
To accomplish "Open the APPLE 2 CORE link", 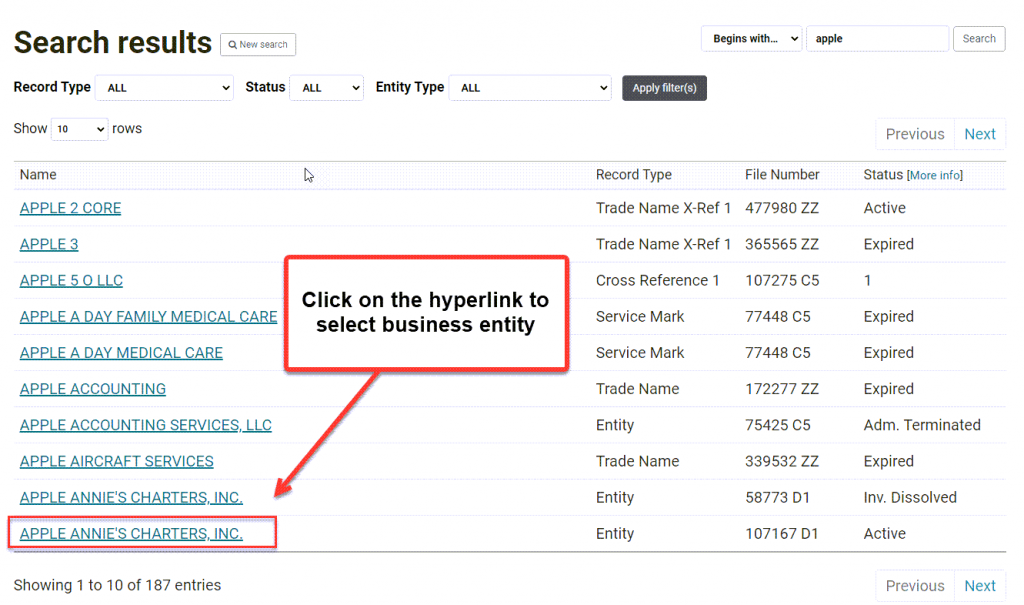I will [x=71, y=208].
